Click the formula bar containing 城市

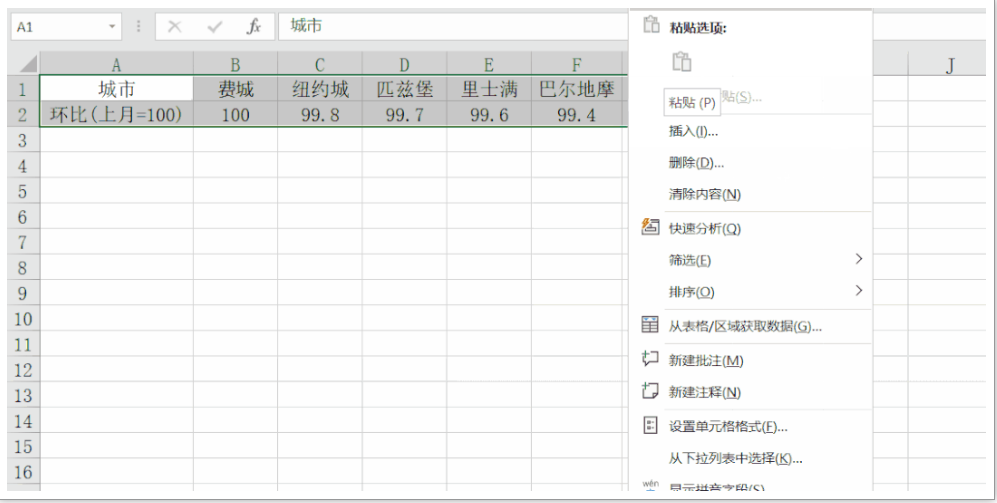(453, 26)
